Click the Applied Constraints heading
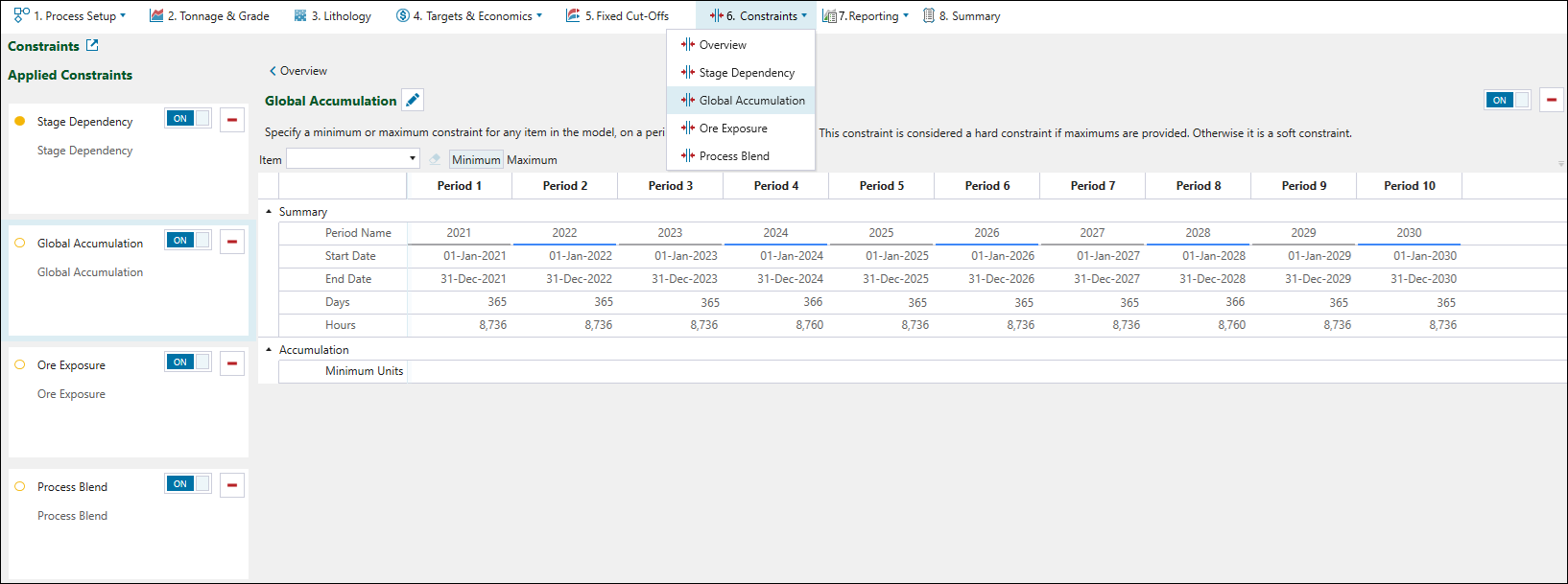Screen dimensions: 1568x584 [x=70, y=75]
